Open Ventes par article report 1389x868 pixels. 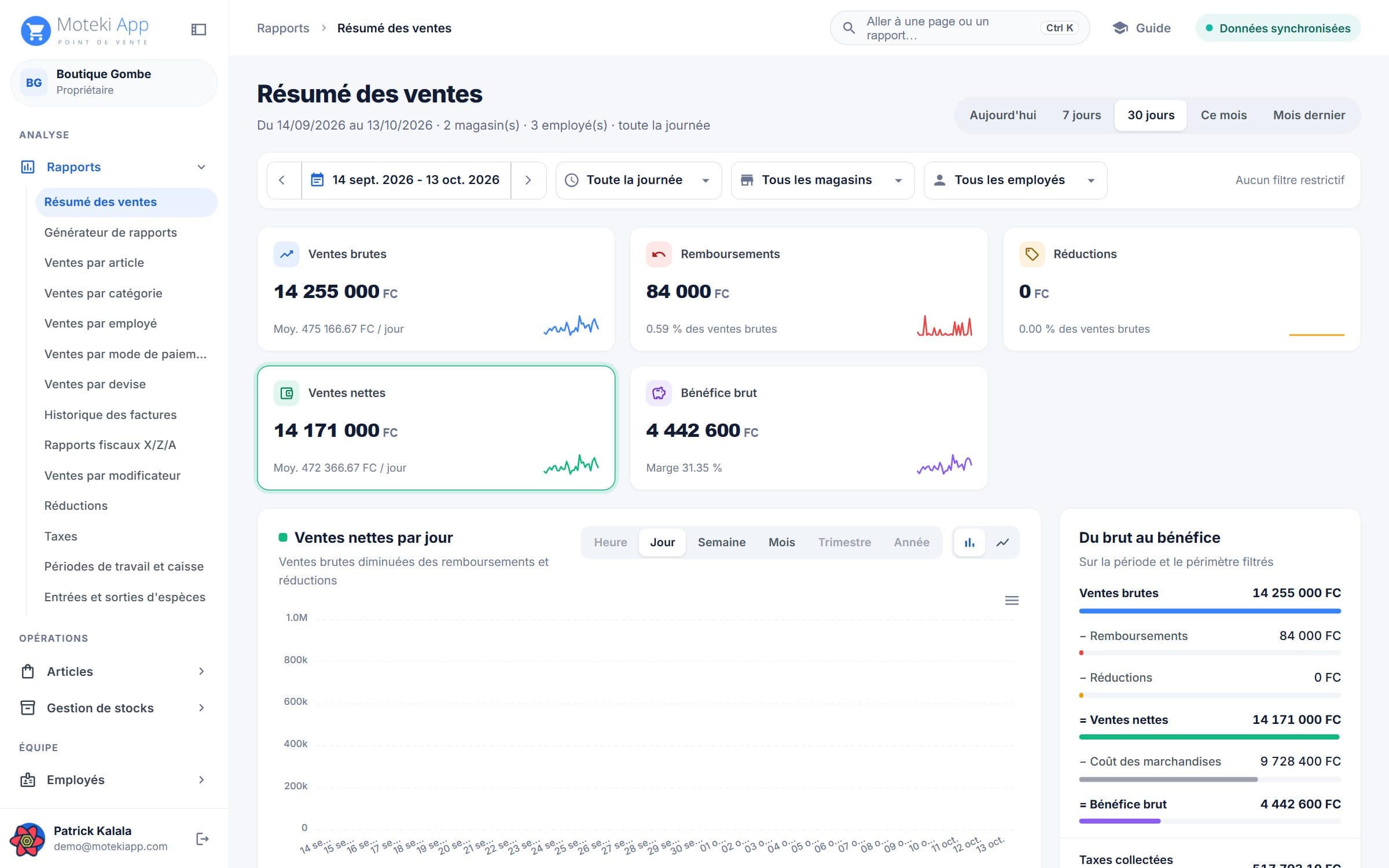94,263
